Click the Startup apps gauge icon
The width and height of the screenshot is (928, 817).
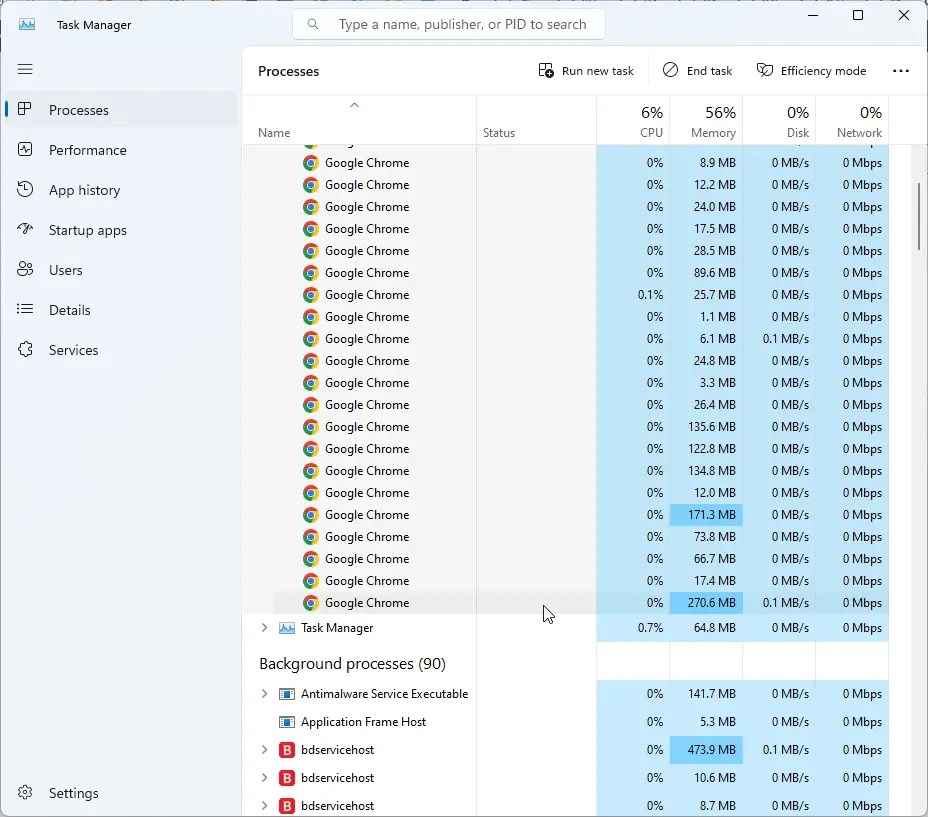pyautogui.click(x=25, y=229)
